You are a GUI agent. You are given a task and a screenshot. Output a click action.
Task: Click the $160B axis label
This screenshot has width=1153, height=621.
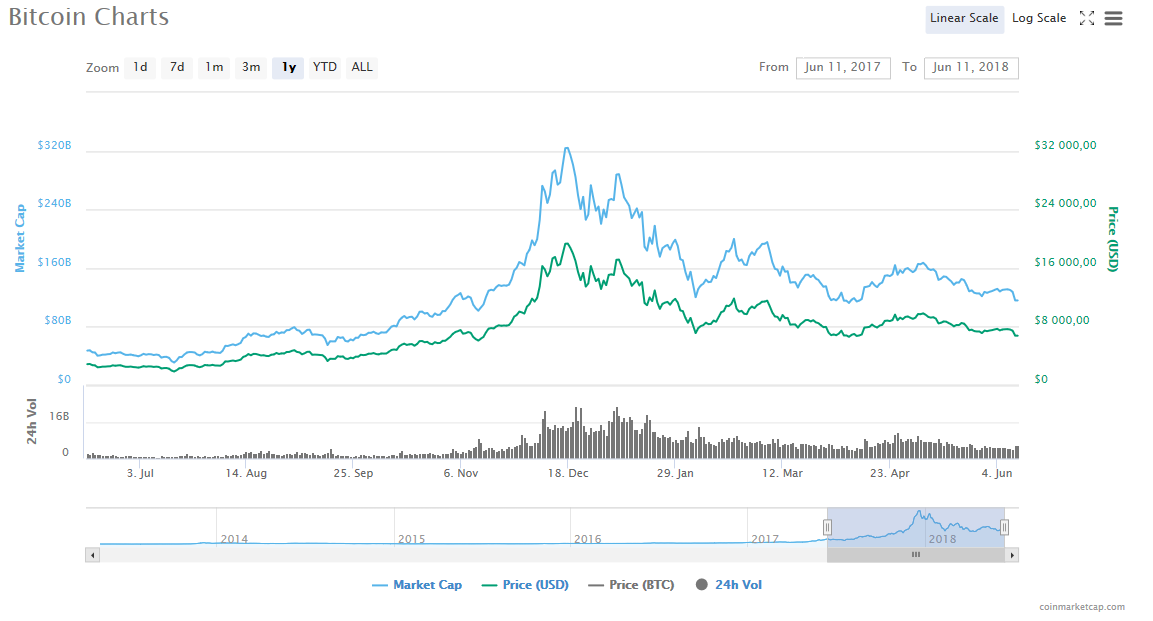click(54, 262)
